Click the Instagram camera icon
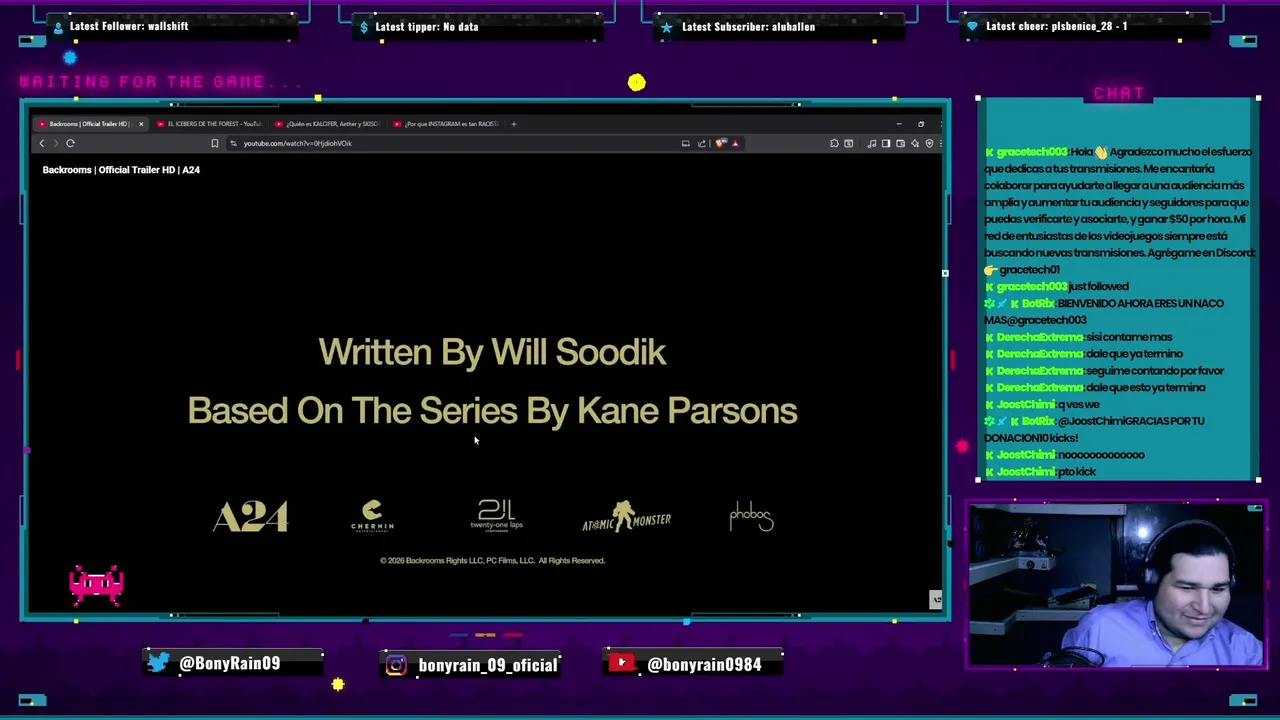The height and width of the screenshot is (720, 1280). tap(396, 665)
